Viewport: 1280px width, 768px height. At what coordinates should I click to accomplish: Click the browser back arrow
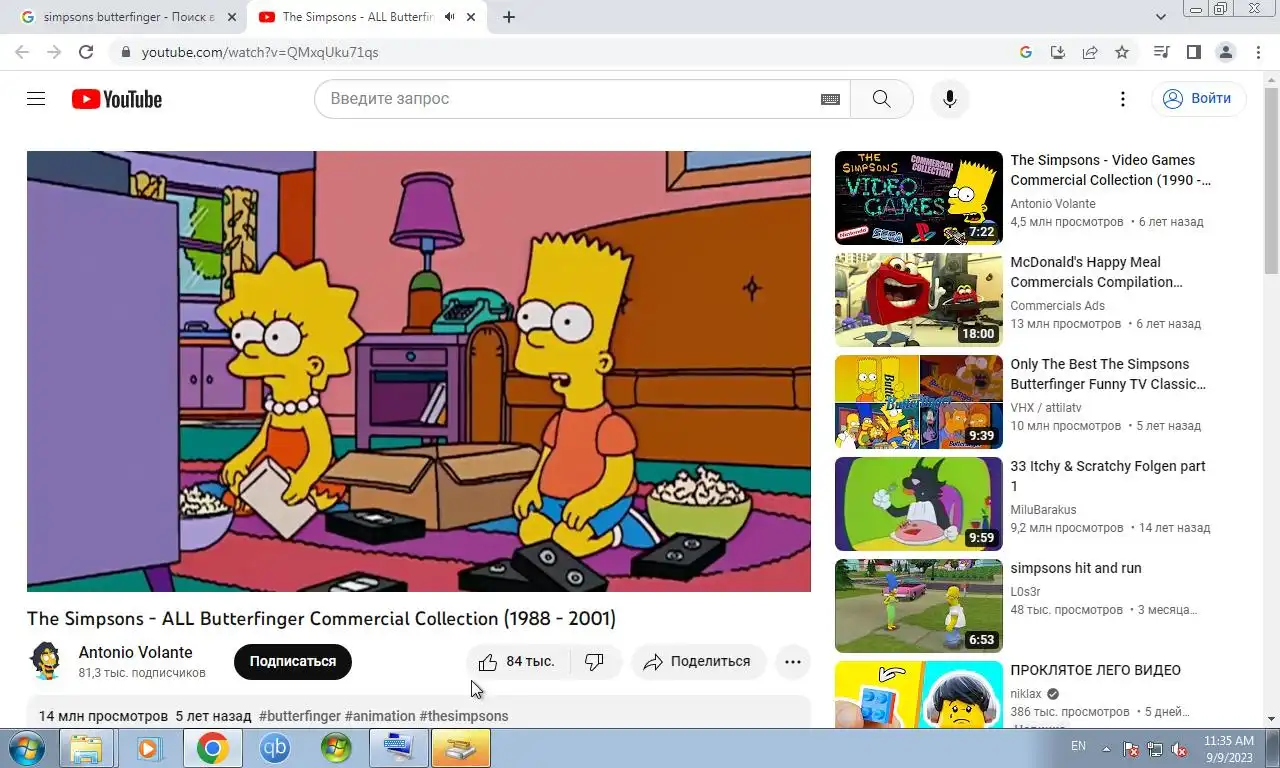22,52
